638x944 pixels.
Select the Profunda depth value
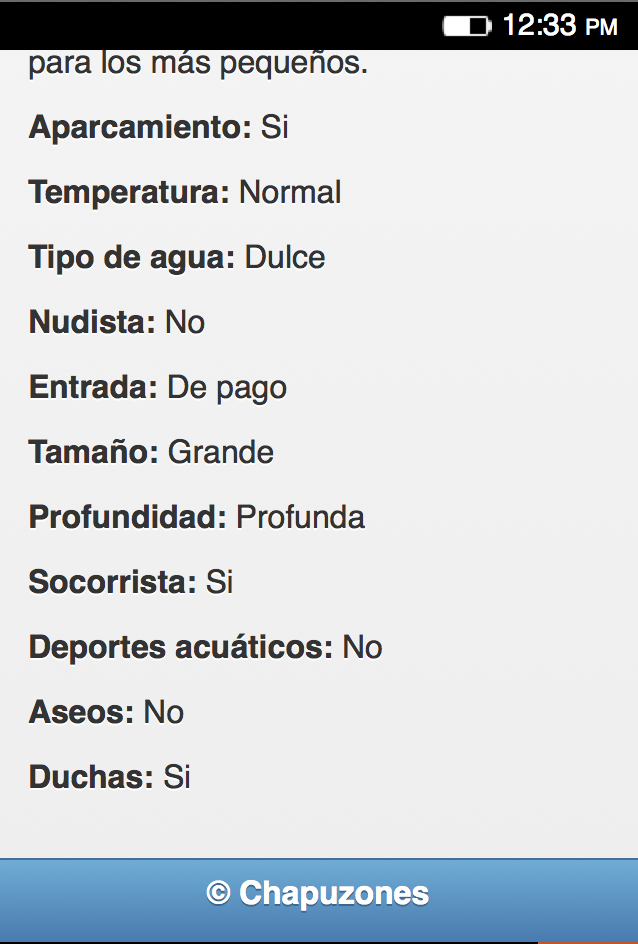point(300,517)
